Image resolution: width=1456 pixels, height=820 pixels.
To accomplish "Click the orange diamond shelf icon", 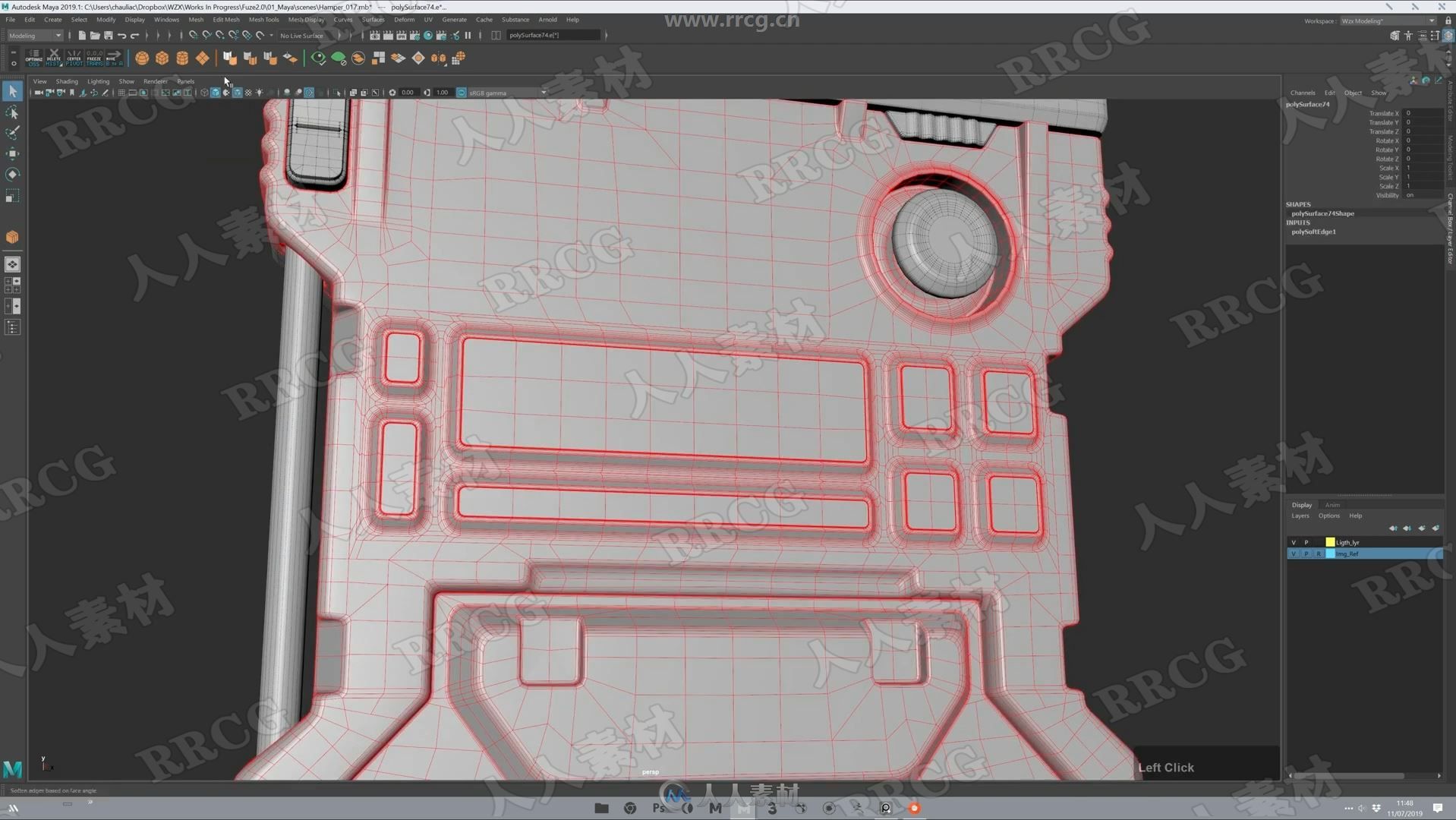I will [418, 58].
